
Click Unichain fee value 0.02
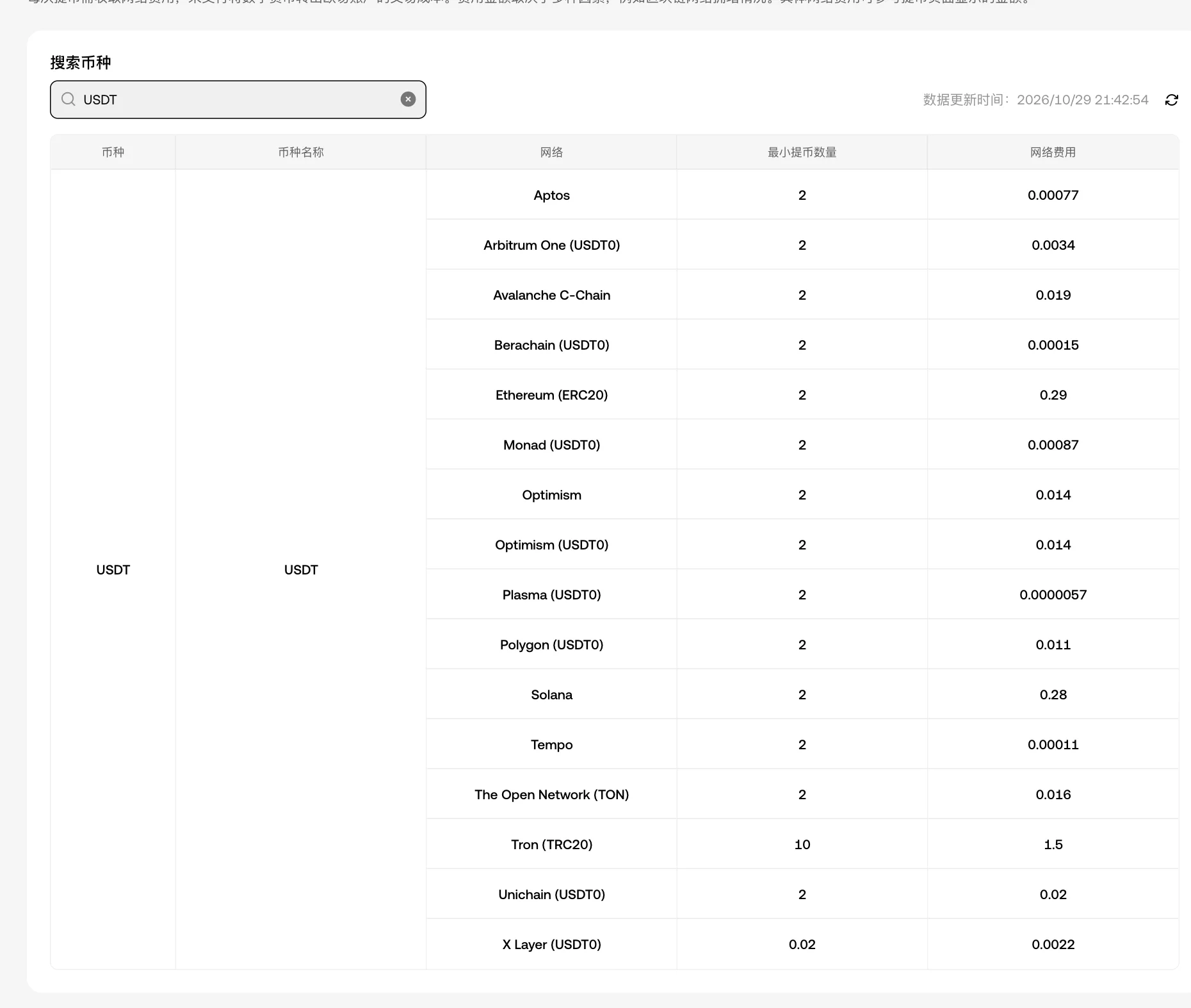pyautogui.click(x=1053, y=895)
